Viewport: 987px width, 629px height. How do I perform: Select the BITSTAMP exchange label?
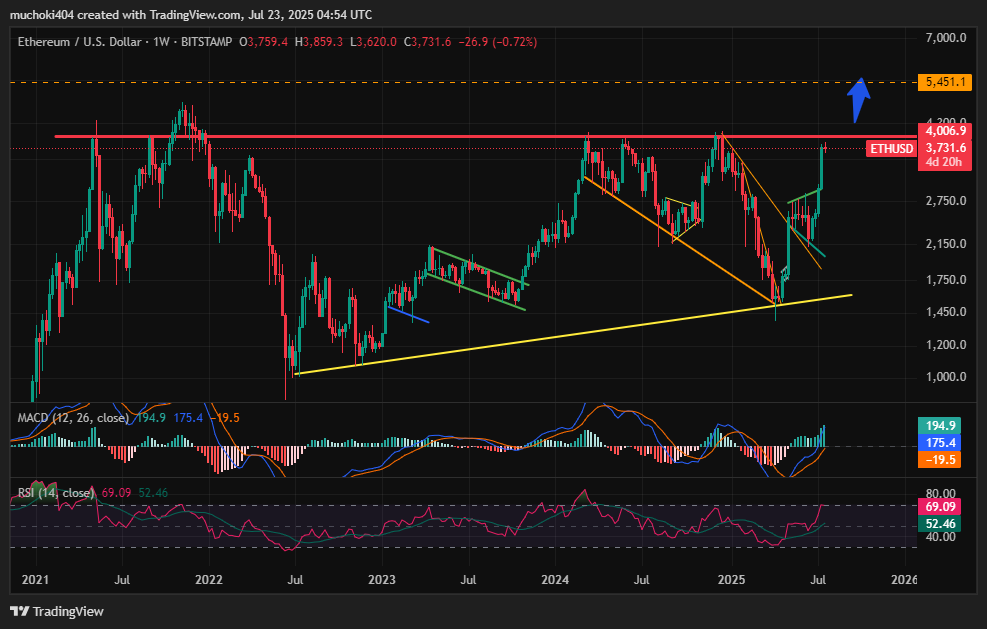[206, 42]
